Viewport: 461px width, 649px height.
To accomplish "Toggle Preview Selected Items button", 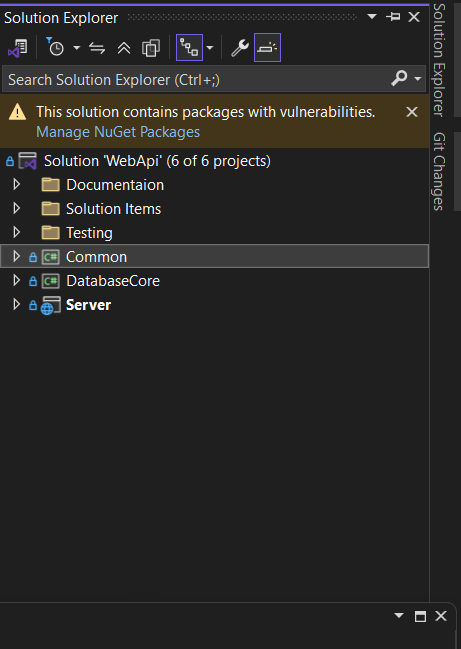I will [x=267, y=48].
